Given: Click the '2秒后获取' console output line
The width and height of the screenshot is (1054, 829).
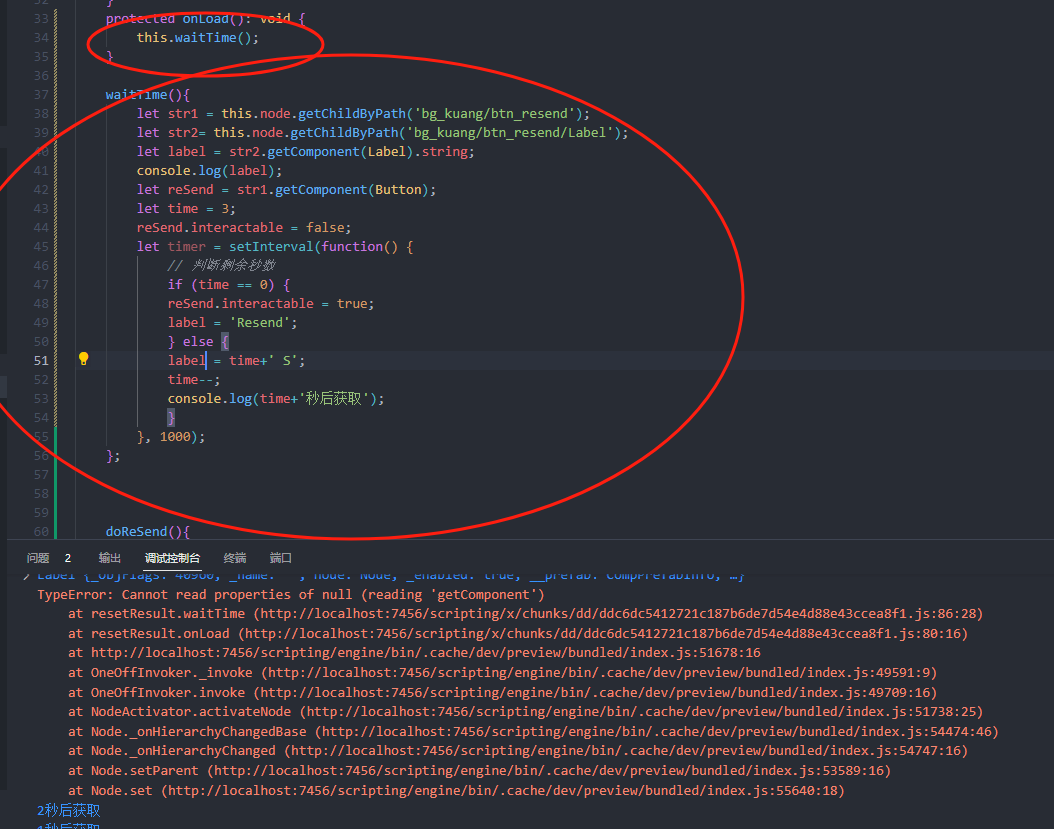Looking at the screenshot, I should pyautogui.click(x=69, y=810).
